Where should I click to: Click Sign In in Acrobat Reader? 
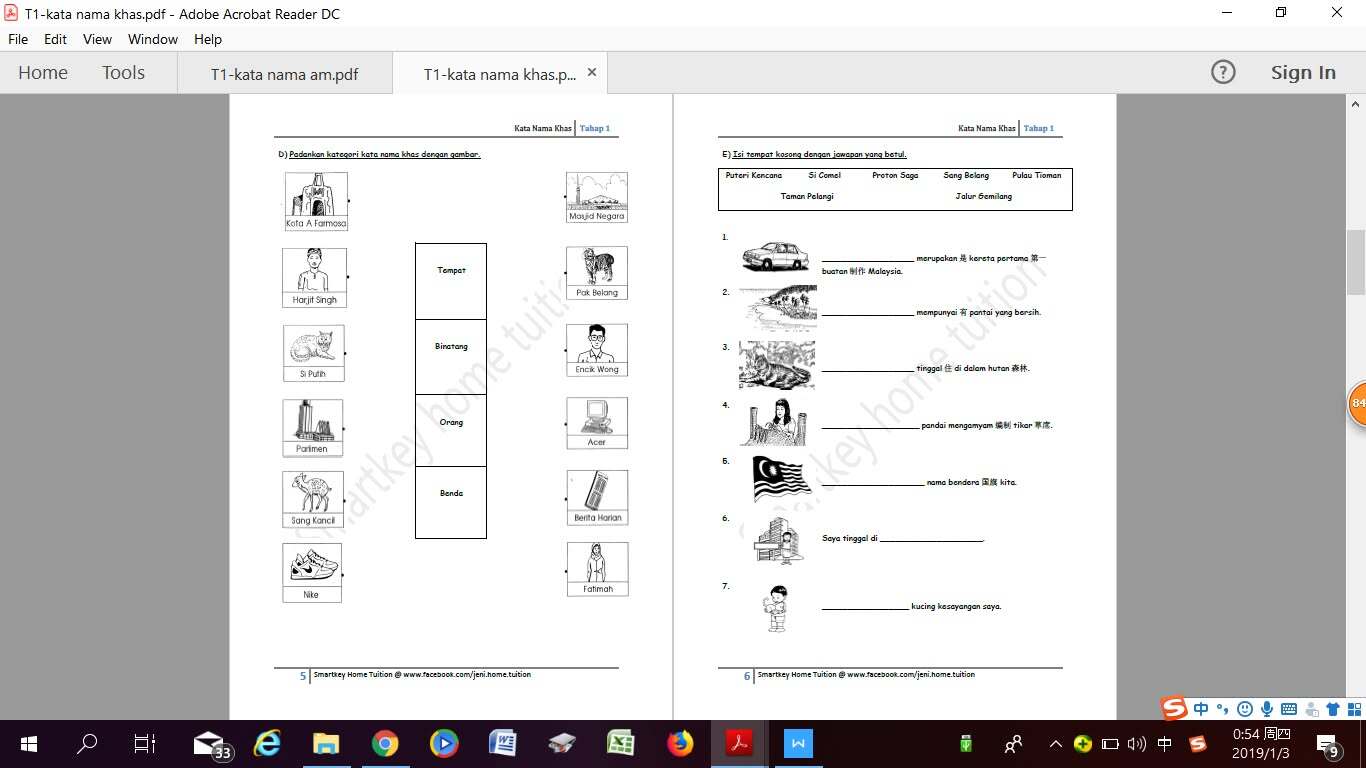click(x=1302, y=72)
